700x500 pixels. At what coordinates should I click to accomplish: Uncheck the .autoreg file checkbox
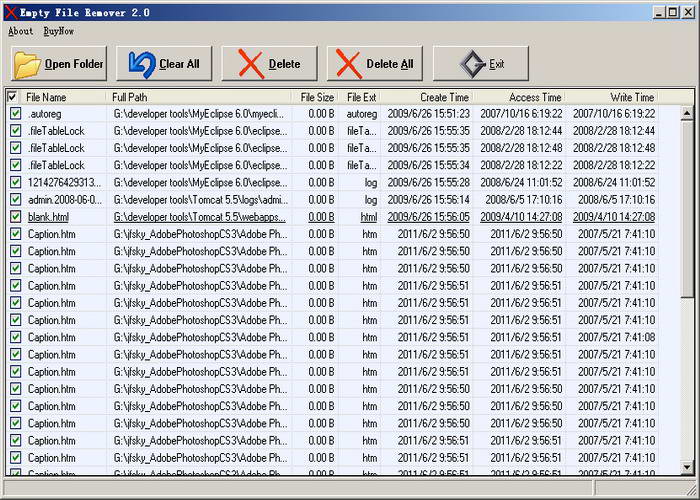(15, 113)
